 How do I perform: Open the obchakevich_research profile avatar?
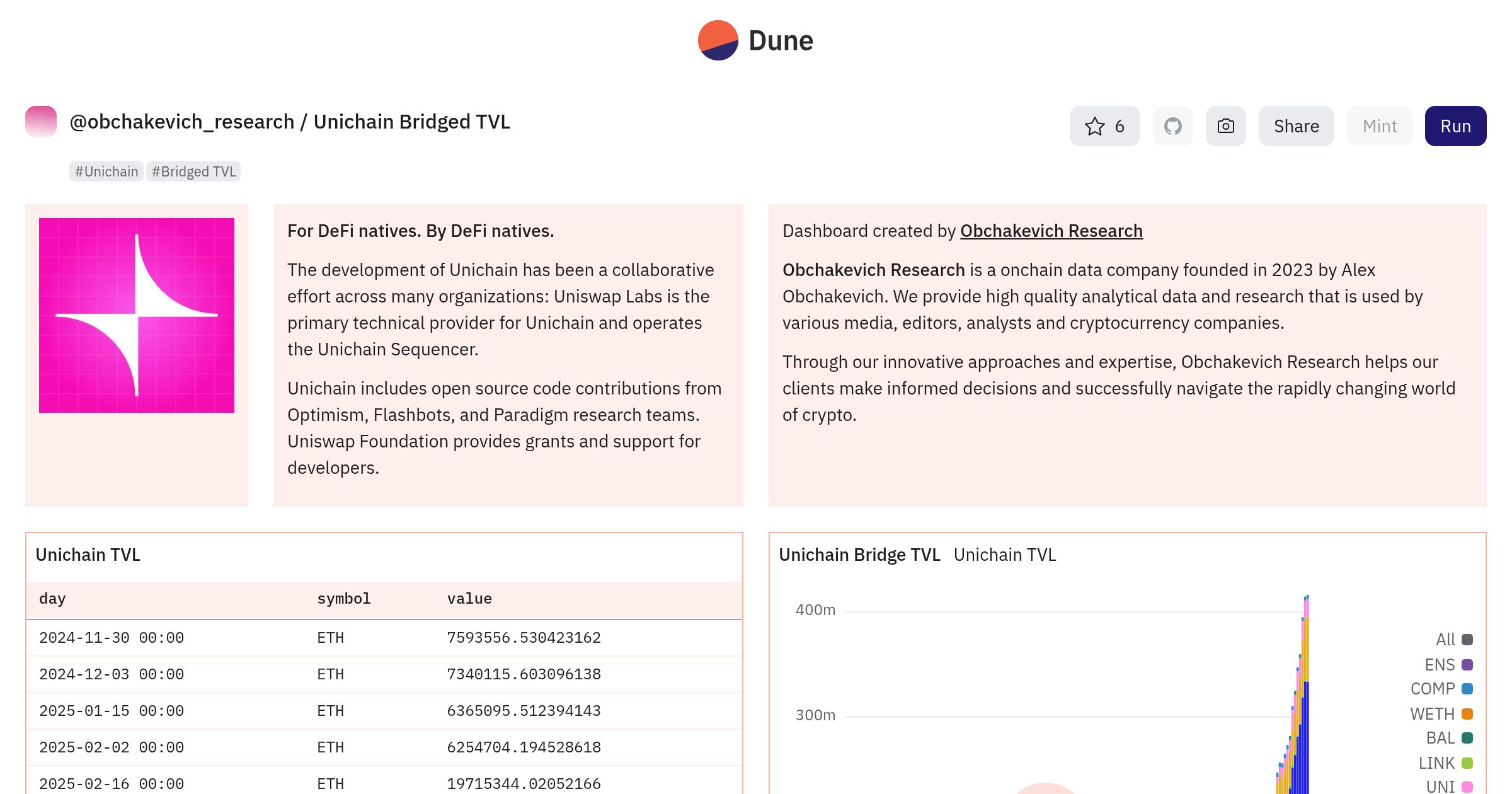pos(41,121)
